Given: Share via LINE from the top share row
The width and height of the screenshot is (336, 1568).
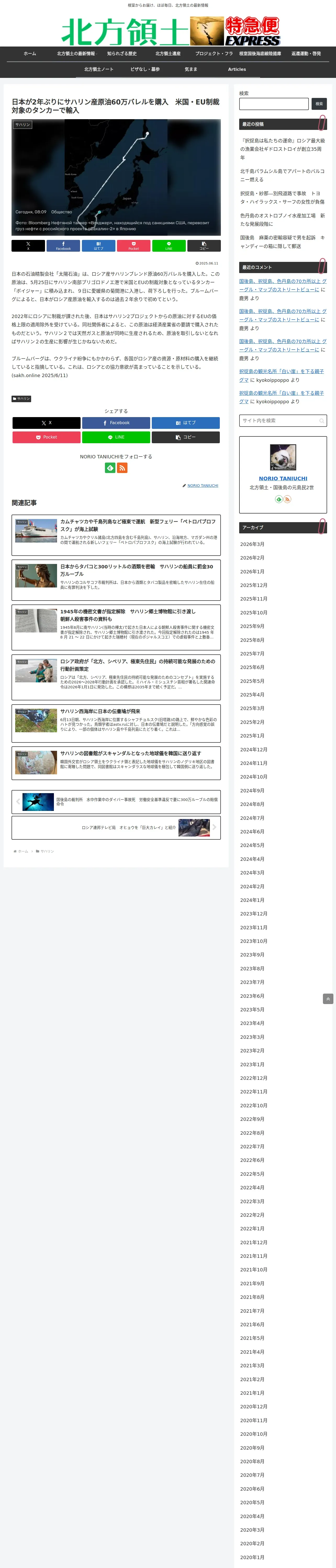Looking at the screenshot, I should 169,246.
